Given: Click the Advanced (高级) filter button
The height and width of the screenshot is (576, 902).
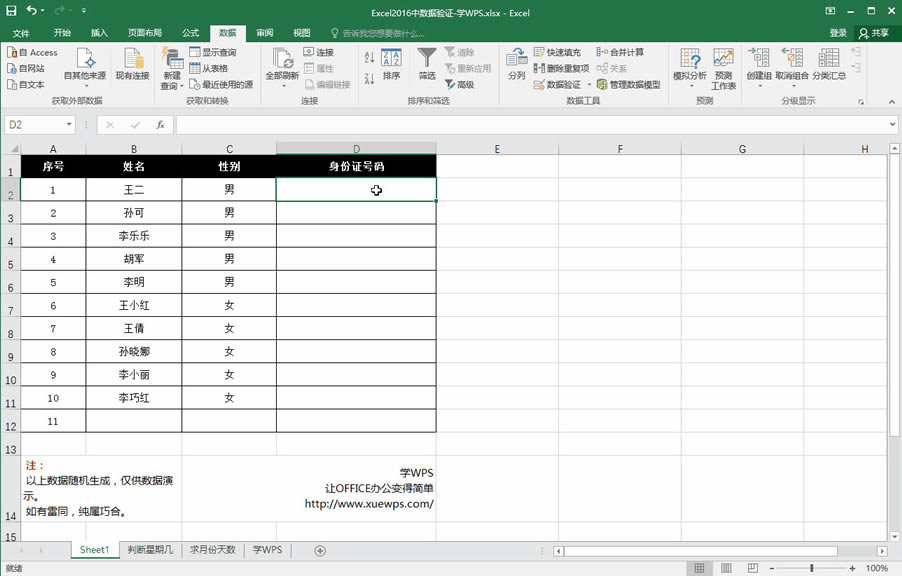Looking at the screenshot, I should (x=458, y=85).
